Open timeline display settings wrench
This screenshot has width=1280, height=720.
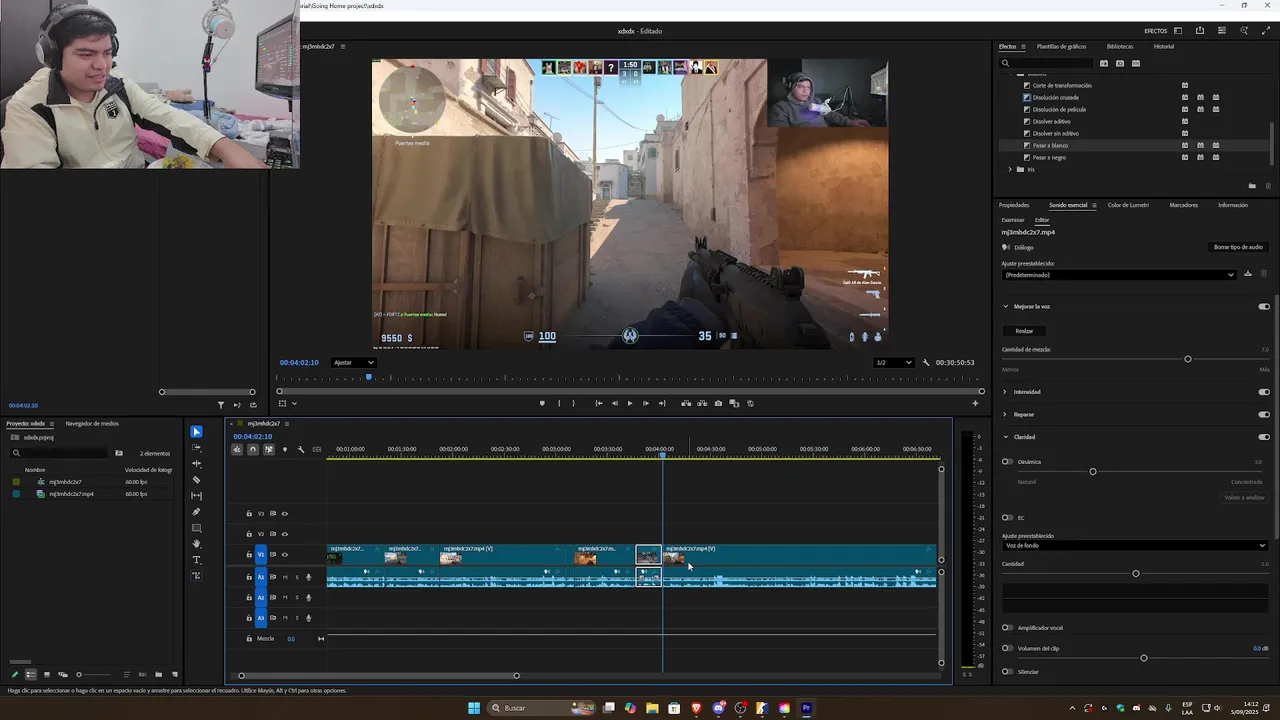point(301,450)
